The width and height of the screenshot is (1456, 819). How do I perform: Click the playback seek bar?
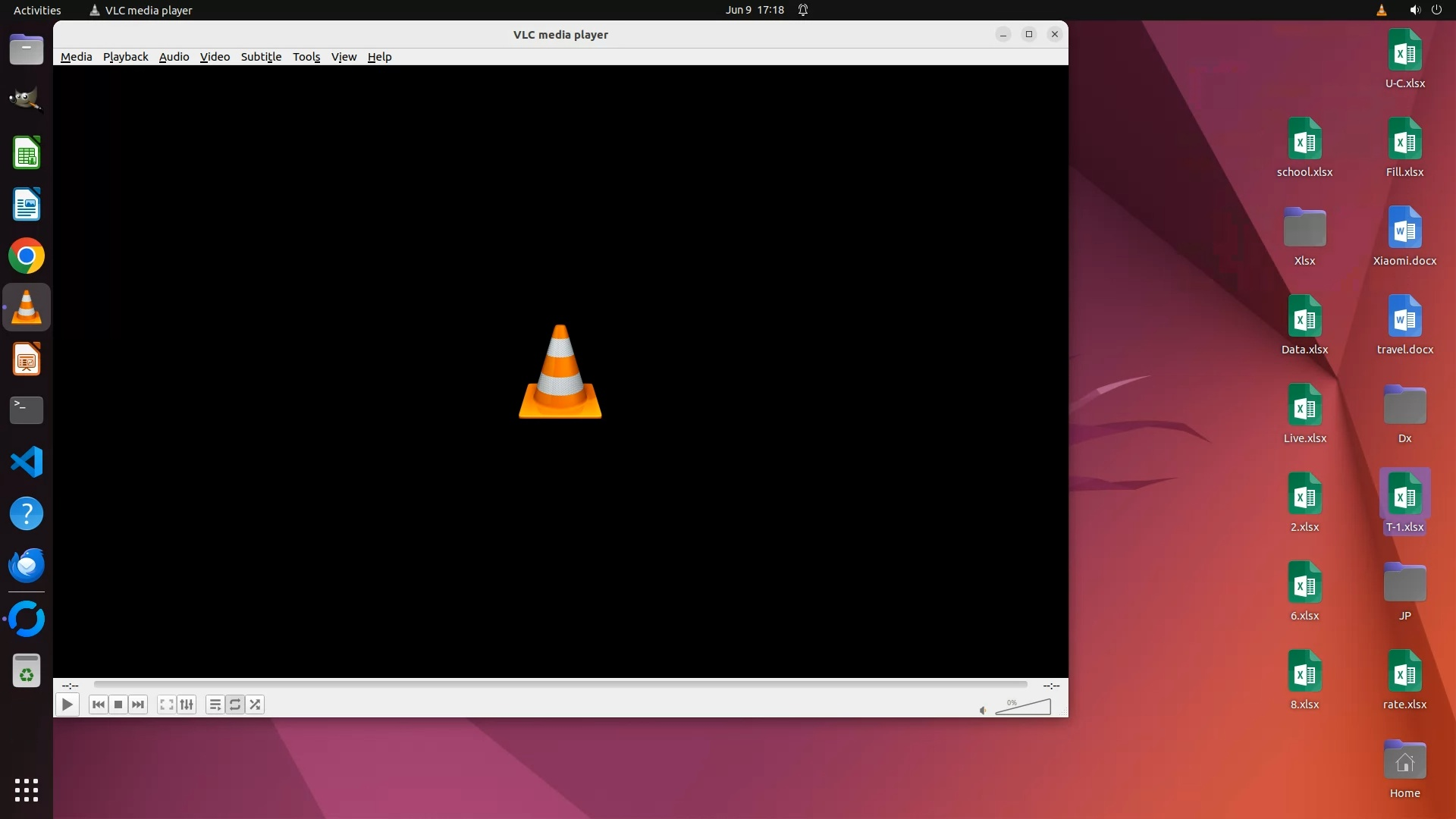560,685
